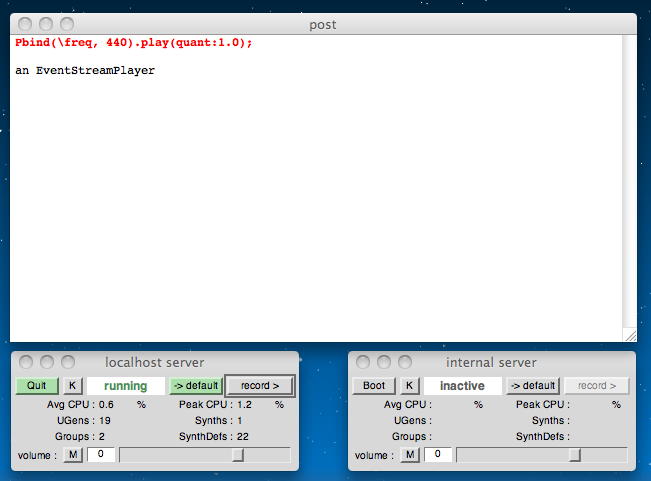The height and width of the screenshot is (481, 651).
Task: Click the running status in localhost server
Action: coord(126,386)
